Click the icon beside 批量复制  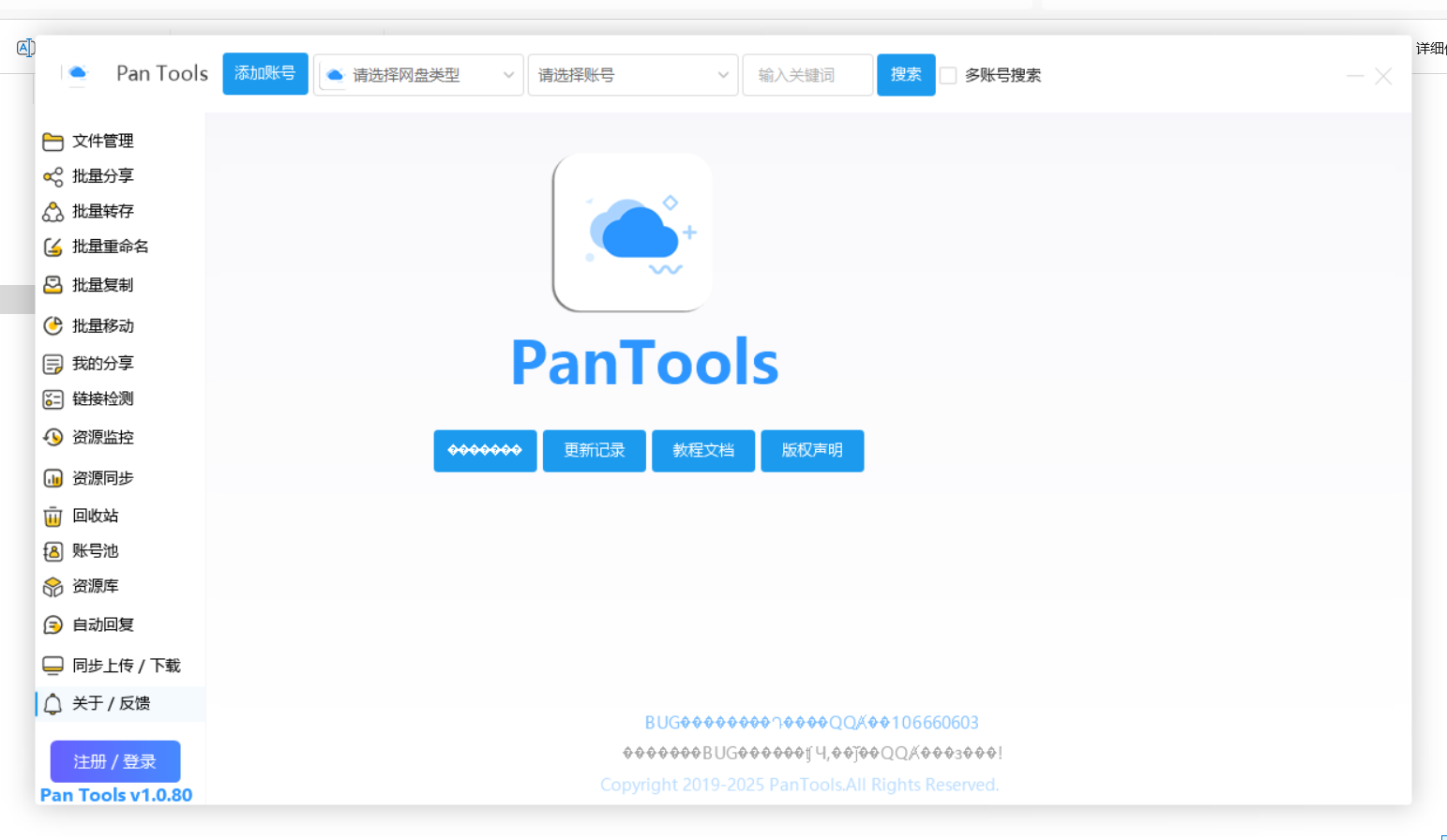[53, 285]
